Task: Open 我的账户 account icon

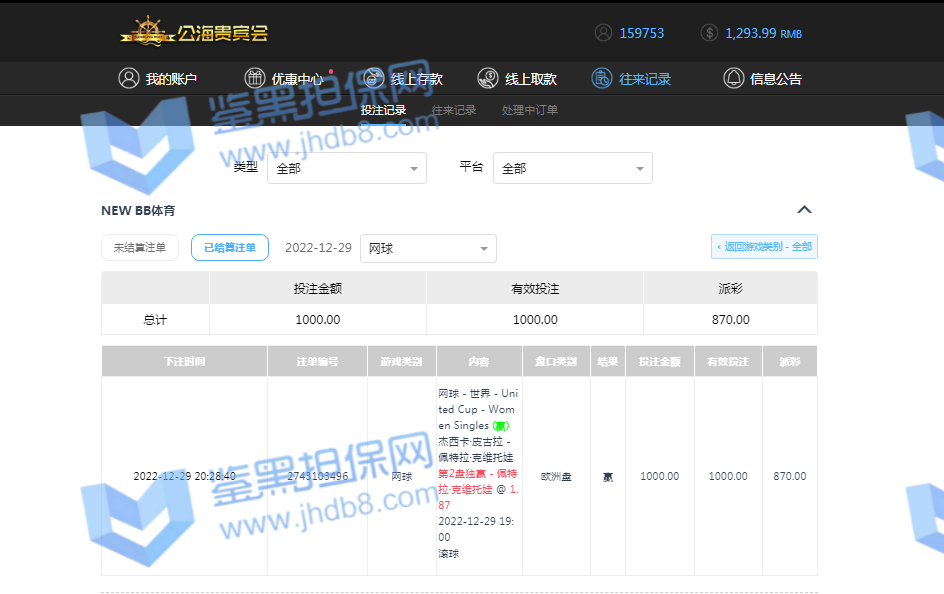Action: click(129, 78)
